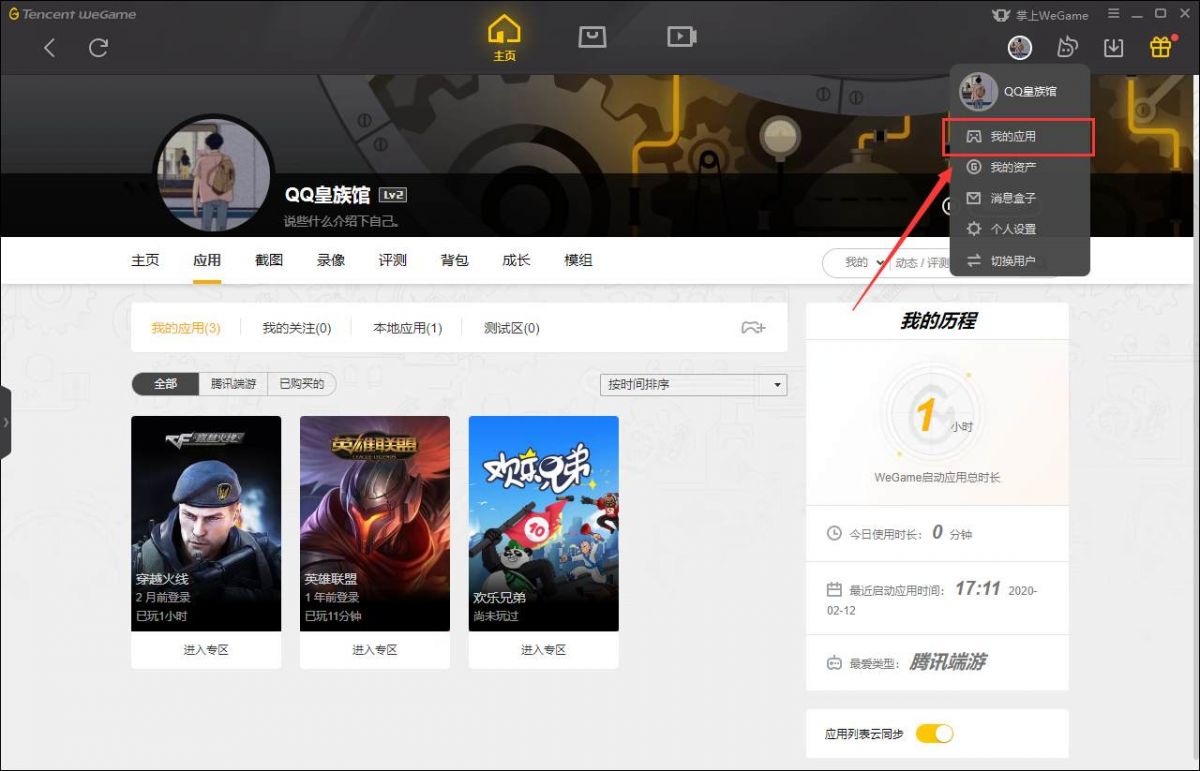Screen dimensions: 1200x771
Task: Open the 穿越火线 game cover
Action: (x=206, y=524)
